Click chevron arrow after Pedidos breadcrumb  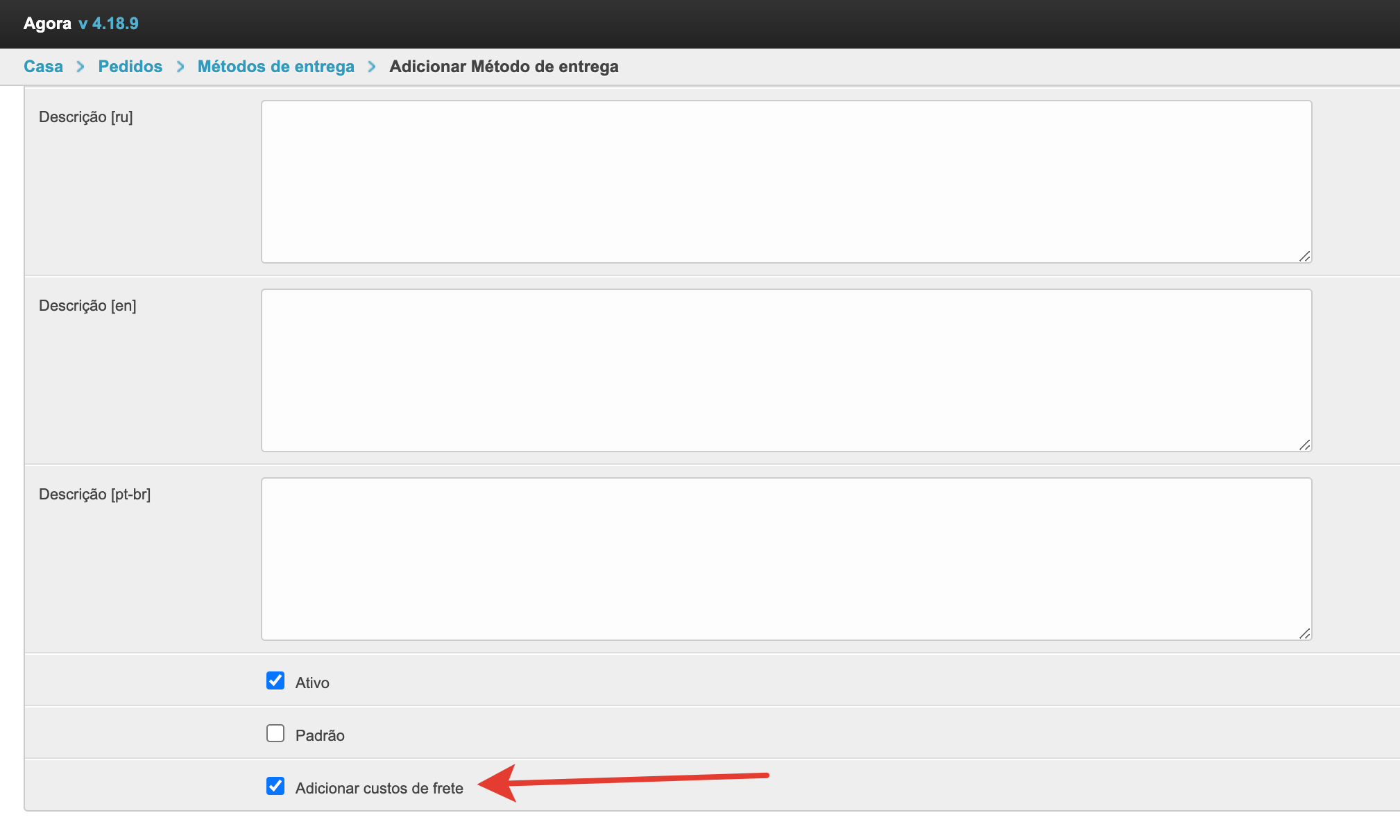(x=180, y=67)
